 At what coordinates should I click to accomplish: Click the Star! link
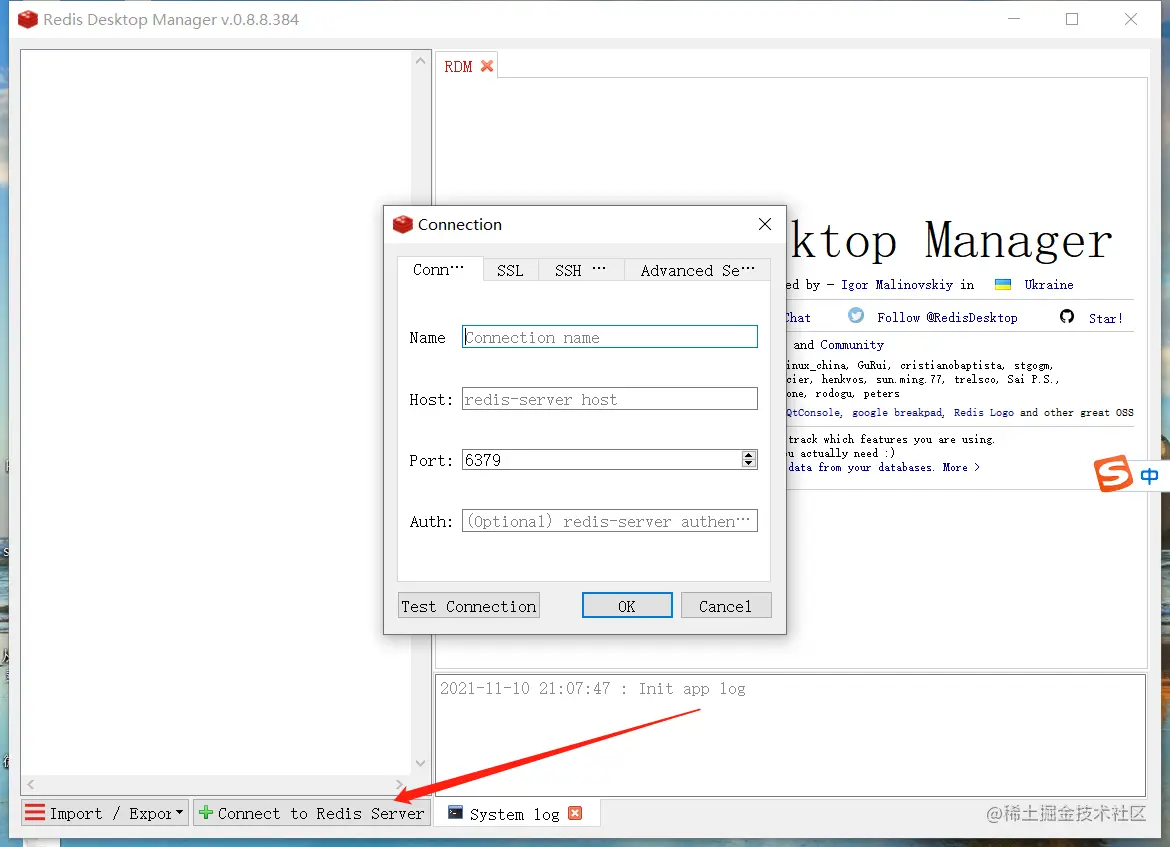coord(1105,319)
